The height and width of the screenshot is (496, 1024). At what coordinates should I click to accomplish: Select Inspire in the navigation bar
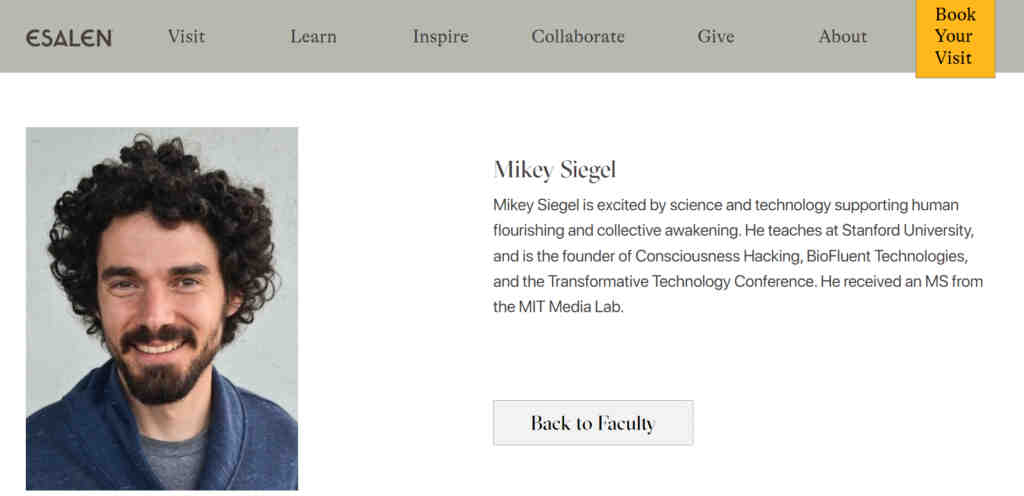point(440,37)
